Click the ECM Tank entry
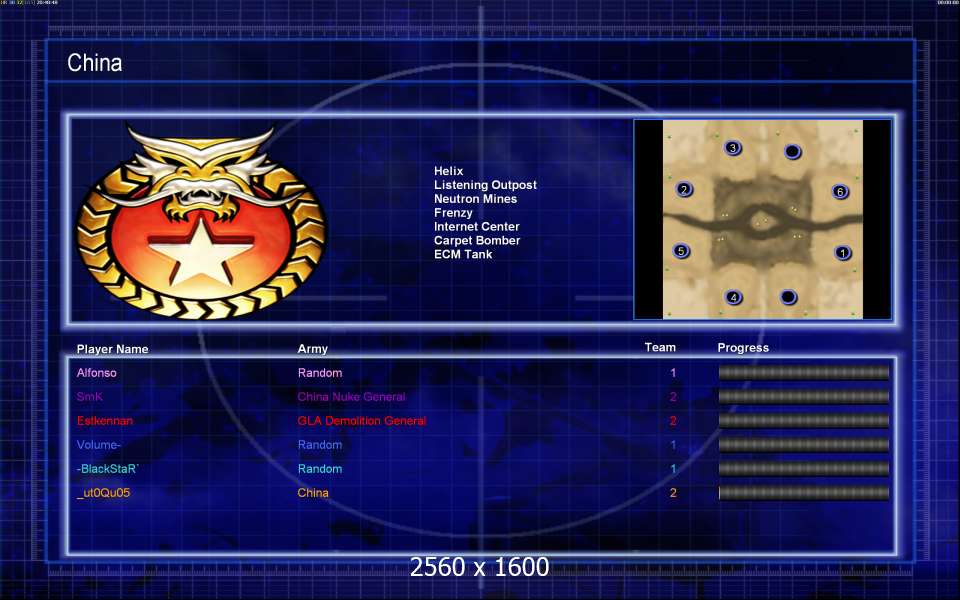960x600 pixels. 463,254
